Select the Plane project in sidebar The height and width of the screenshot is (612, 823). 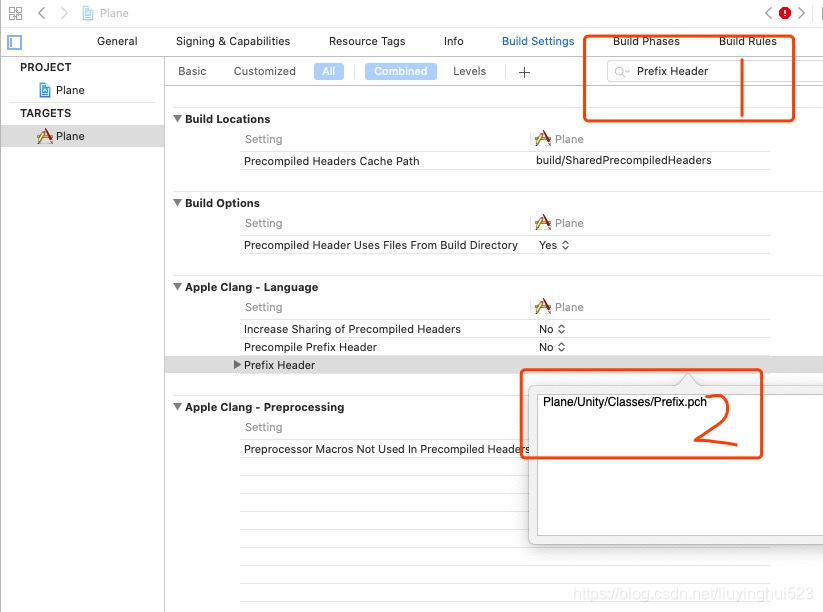click(x=70, y=90)
